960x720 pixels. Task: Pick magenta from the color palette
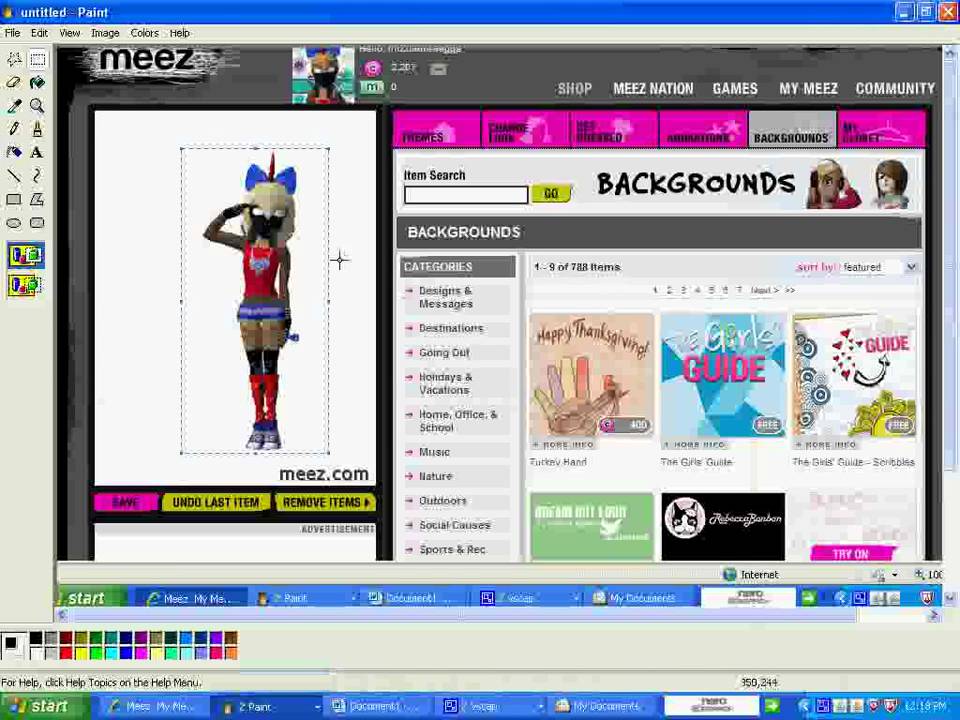141,653
